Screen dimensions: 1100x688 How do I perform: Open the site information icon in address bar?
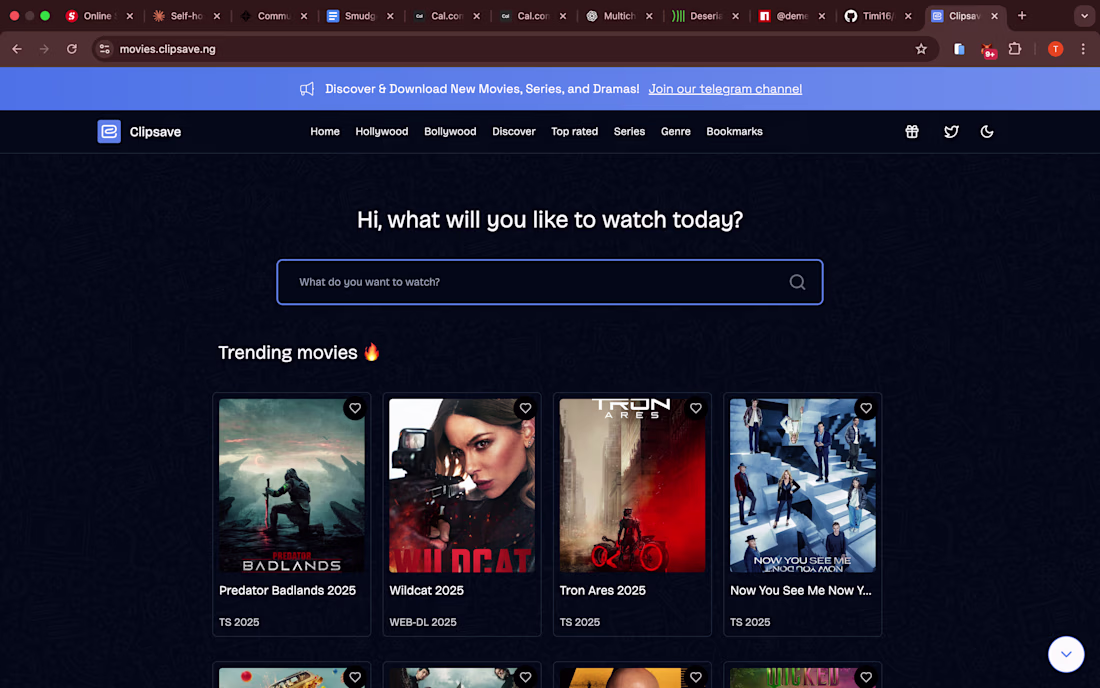tap(105, 49)
